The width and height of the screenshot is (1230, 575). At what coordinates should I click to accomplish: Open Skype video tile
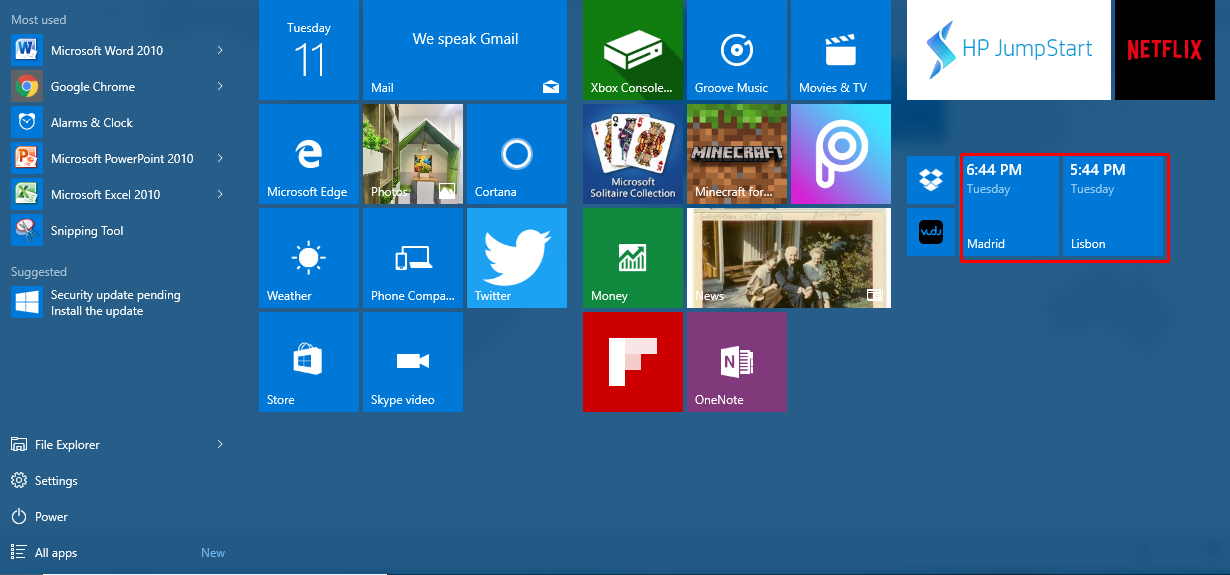pyautogui.click(x=413, y=362)
